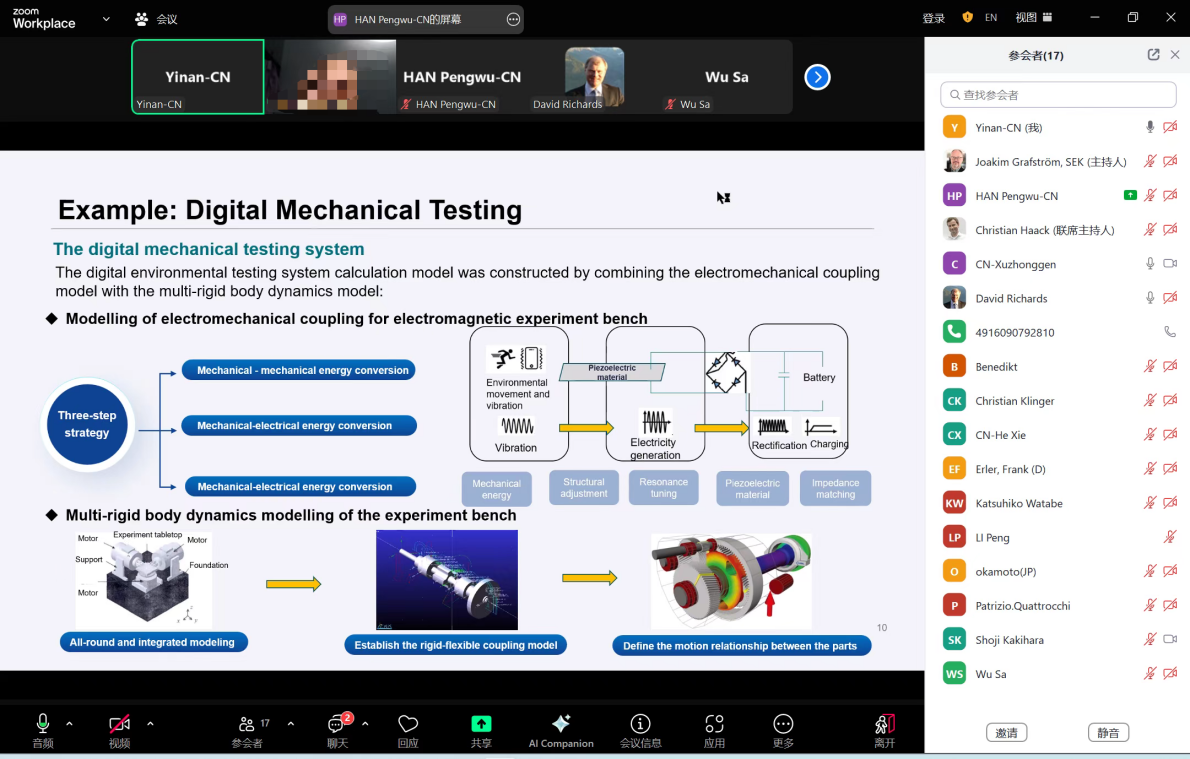Expand audio settings arrow next to microphone

69,723
